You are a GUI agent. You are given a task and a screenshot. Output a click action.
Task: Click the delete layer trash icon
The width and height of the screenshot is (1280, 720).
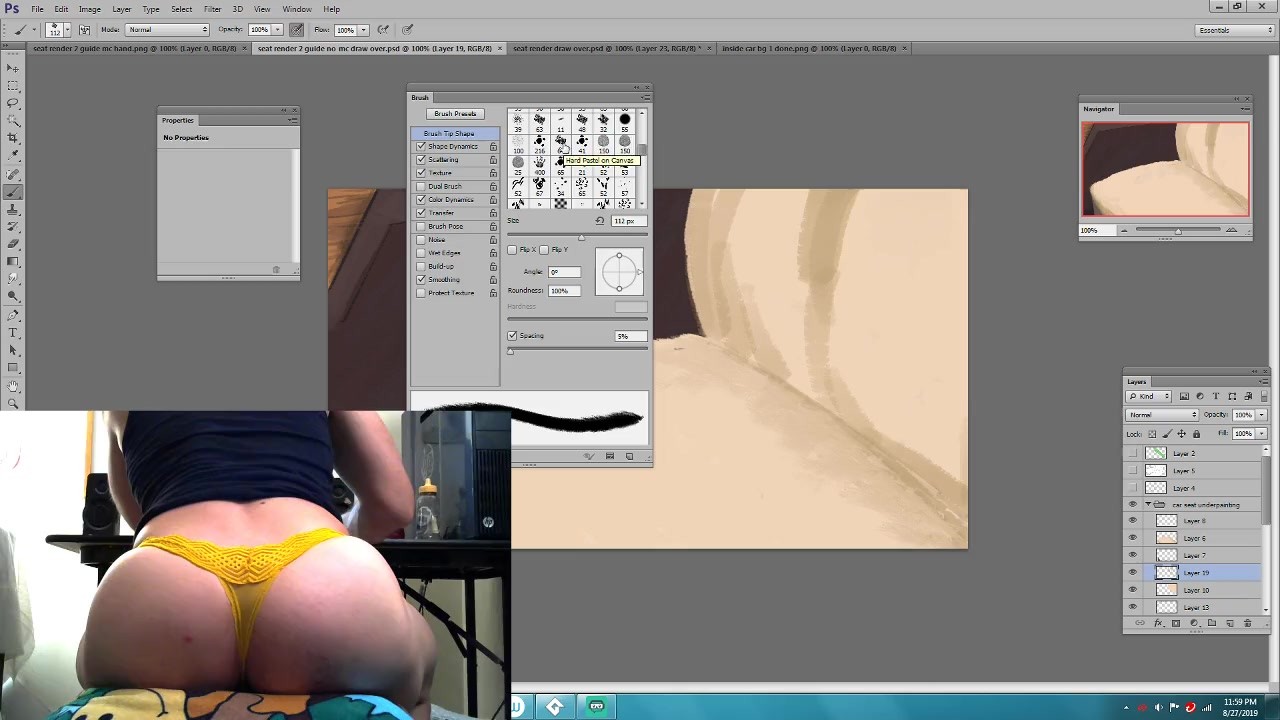click(x=1247, y=623)
